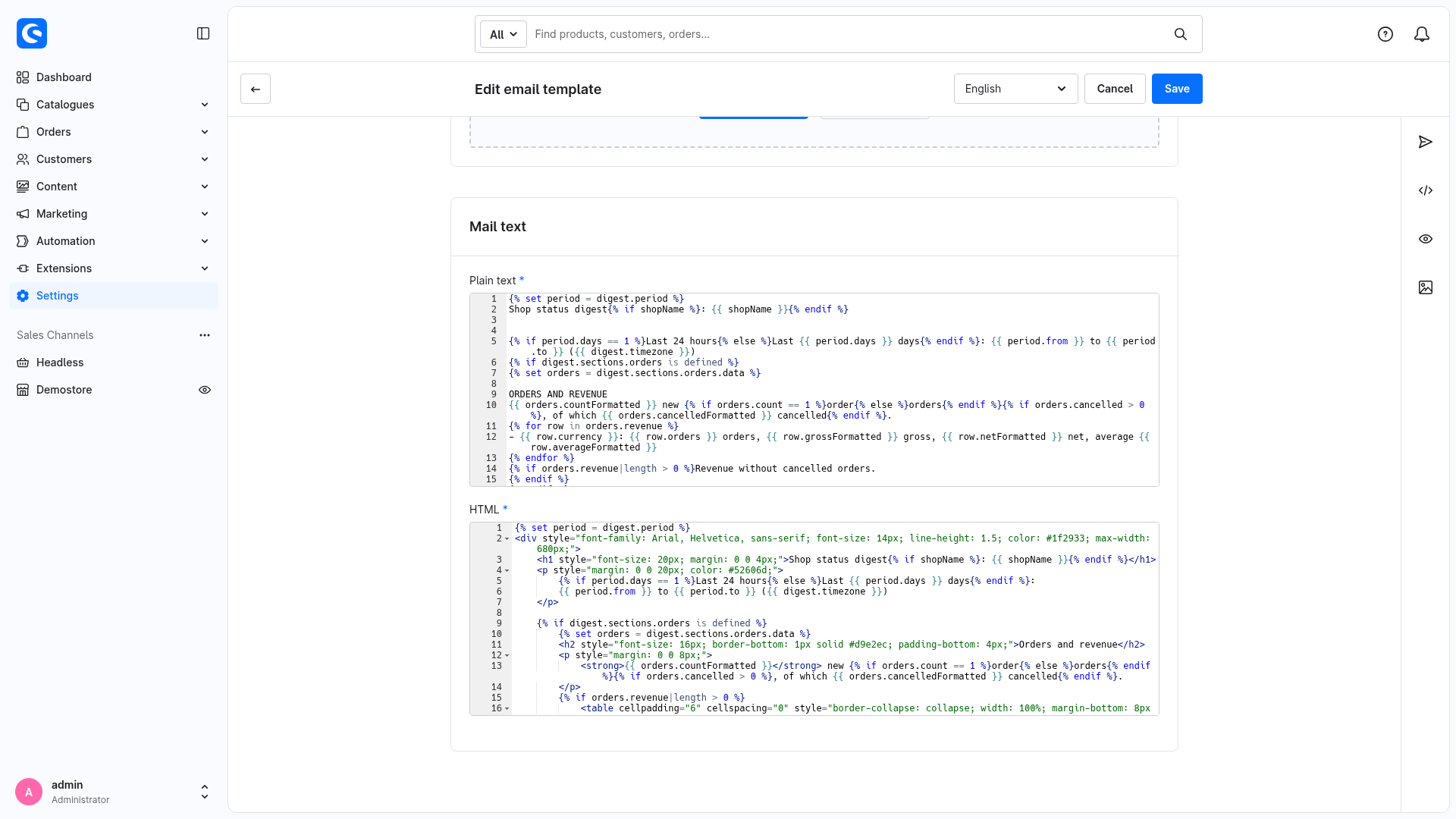Click the Headless sales channel basket icon
Viewport: 1456px width, 819px height.
[x=23, y=362]
